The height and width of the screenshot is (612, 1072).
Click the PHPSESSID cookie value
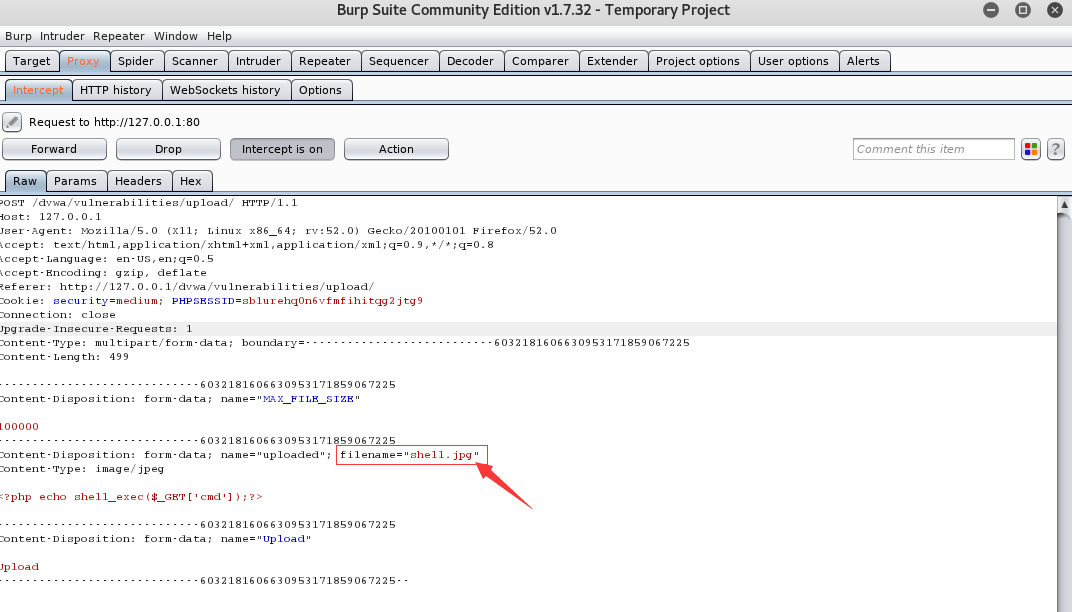click(x=332, y=301)
